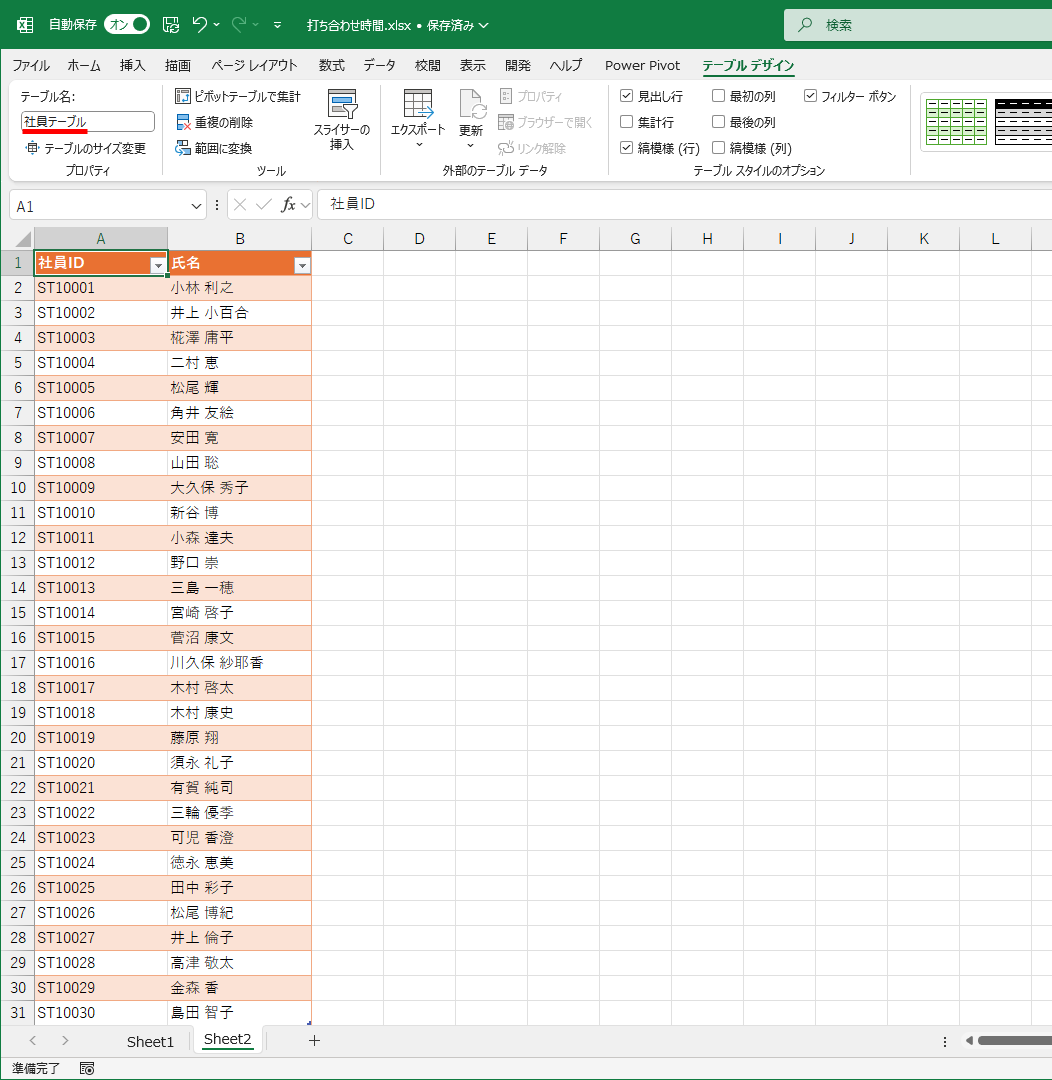Click リンク解除 icon
Viewport: 1052px width, 1080px height.
506,148
